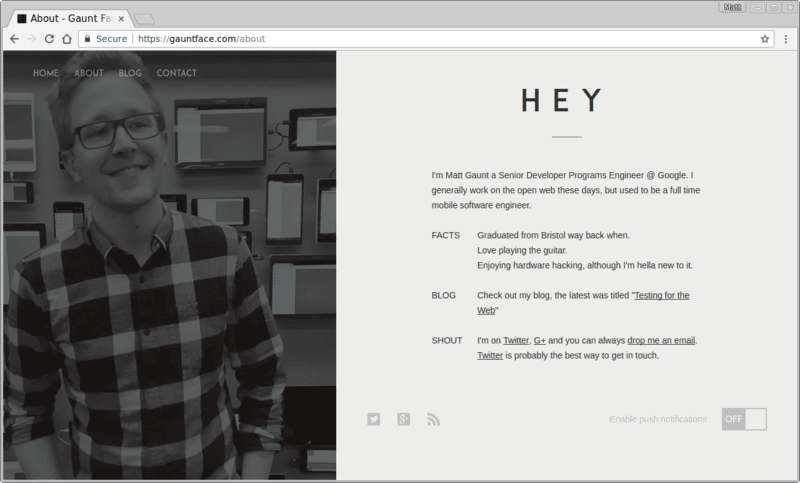Click the Twitter icon in the footer

pos(373,419)
